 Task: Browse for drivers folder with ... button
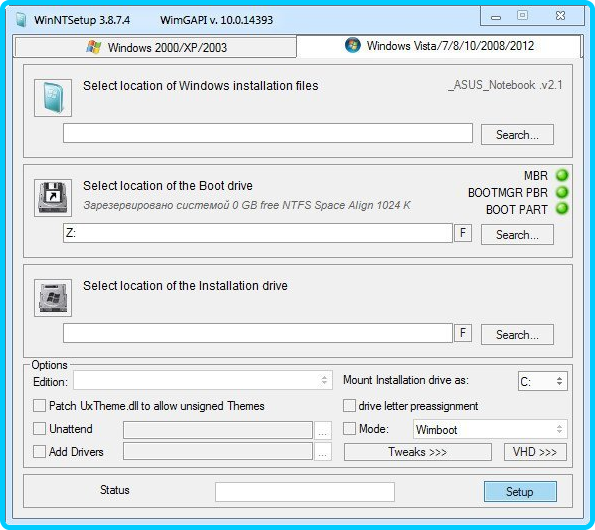(x=323, y=451)
